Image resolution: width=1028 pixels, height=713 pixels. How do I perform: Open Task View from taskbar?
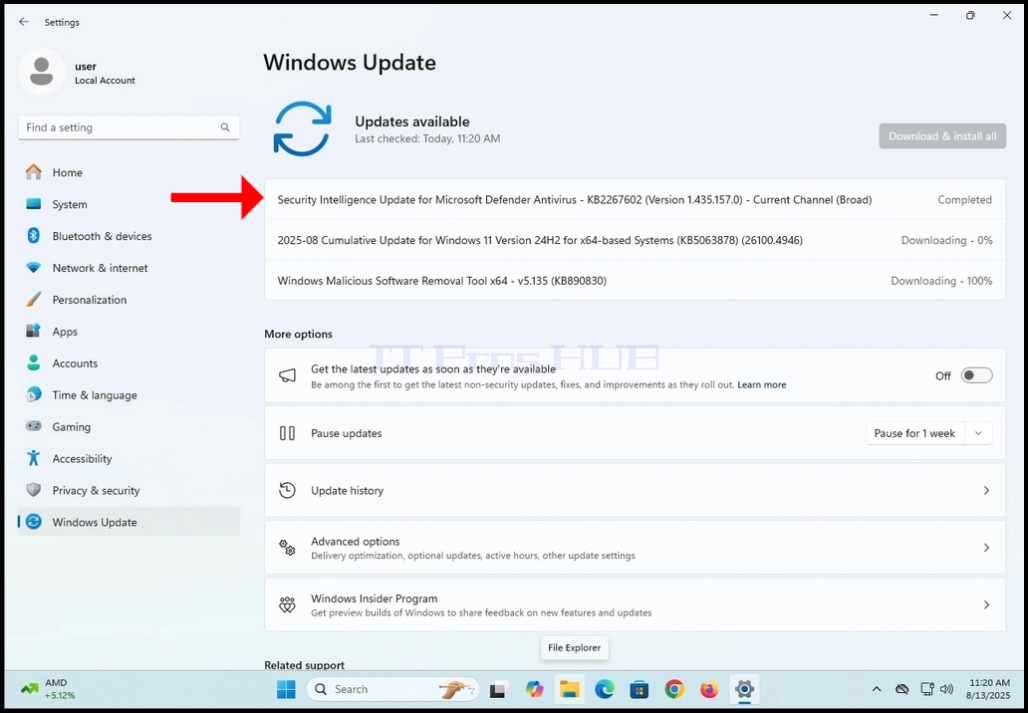(498, 689)
